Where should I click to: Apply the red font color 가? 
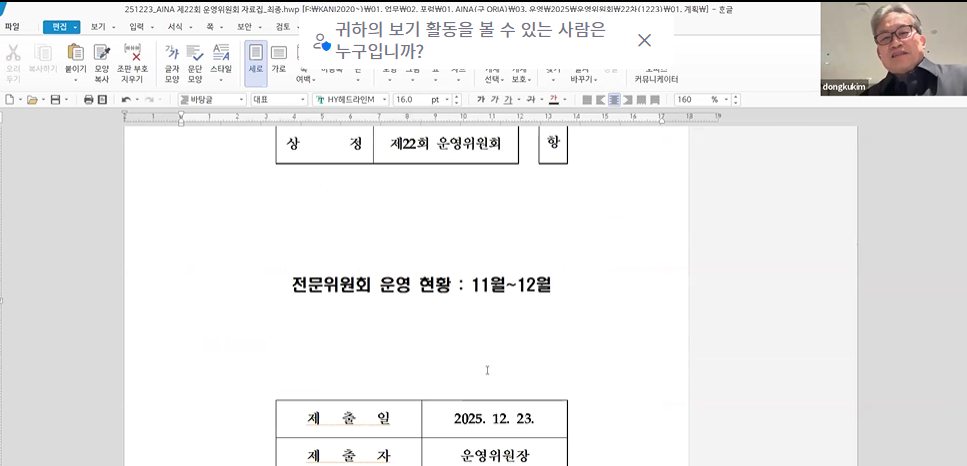pos(553,99)
